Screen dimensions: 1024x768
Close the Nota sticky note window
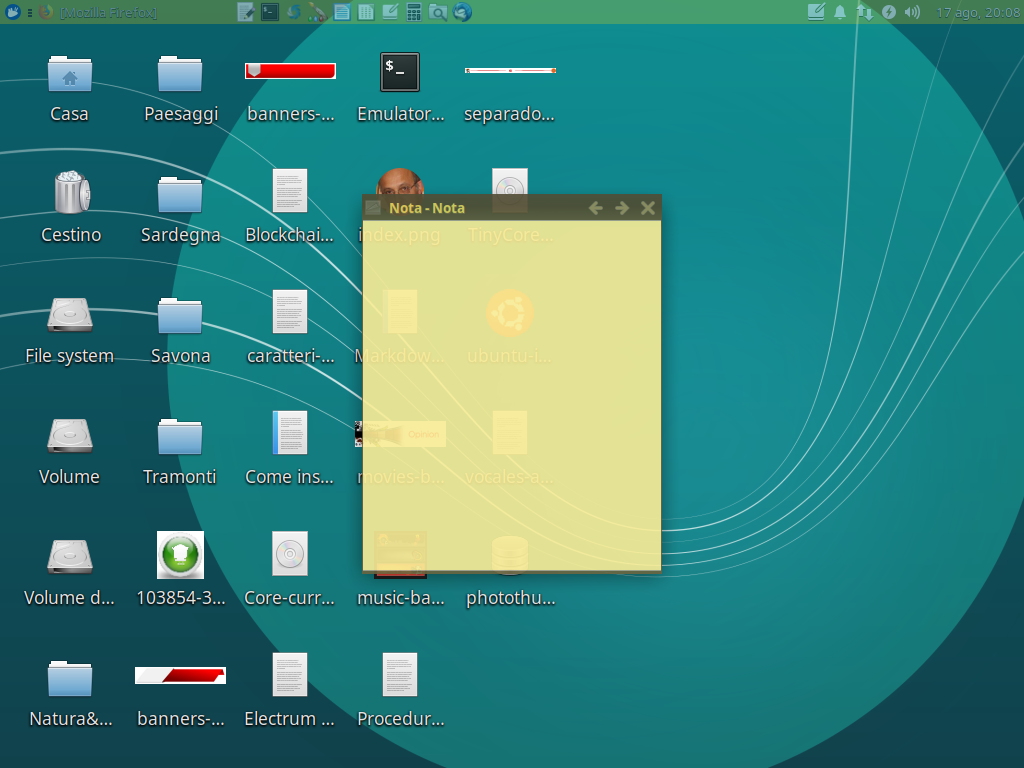648,208
